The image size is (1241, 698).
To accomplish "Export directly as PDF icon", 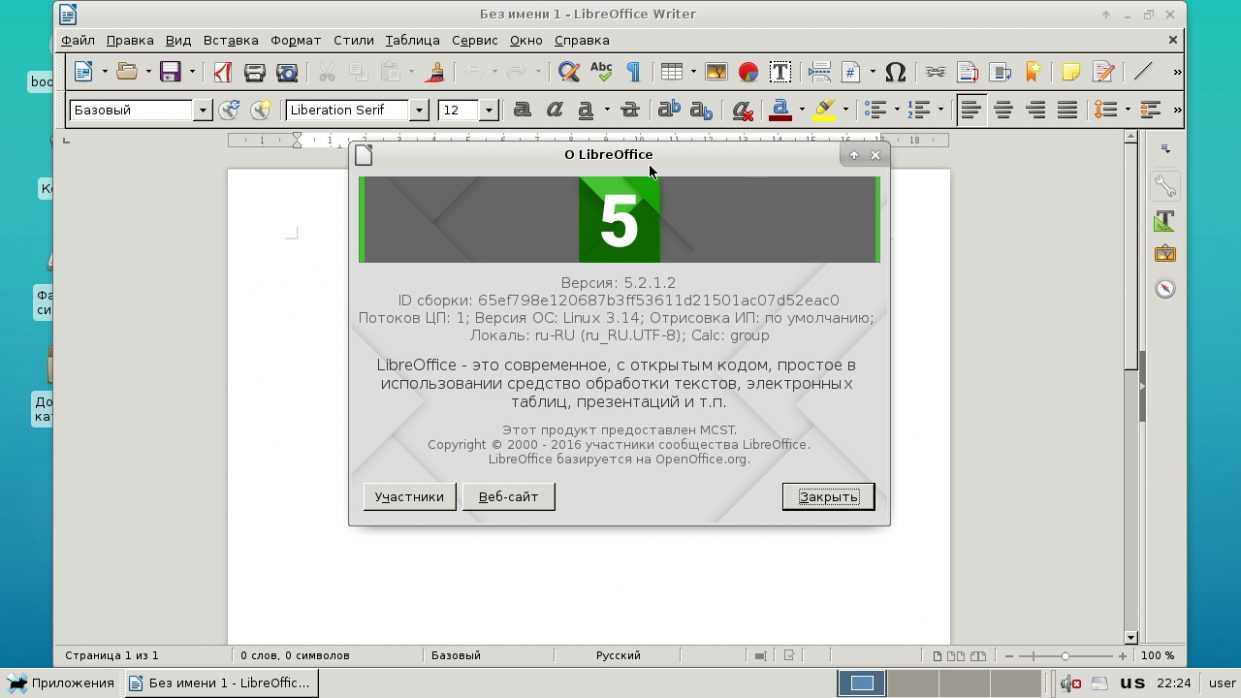I will point(222,72).
